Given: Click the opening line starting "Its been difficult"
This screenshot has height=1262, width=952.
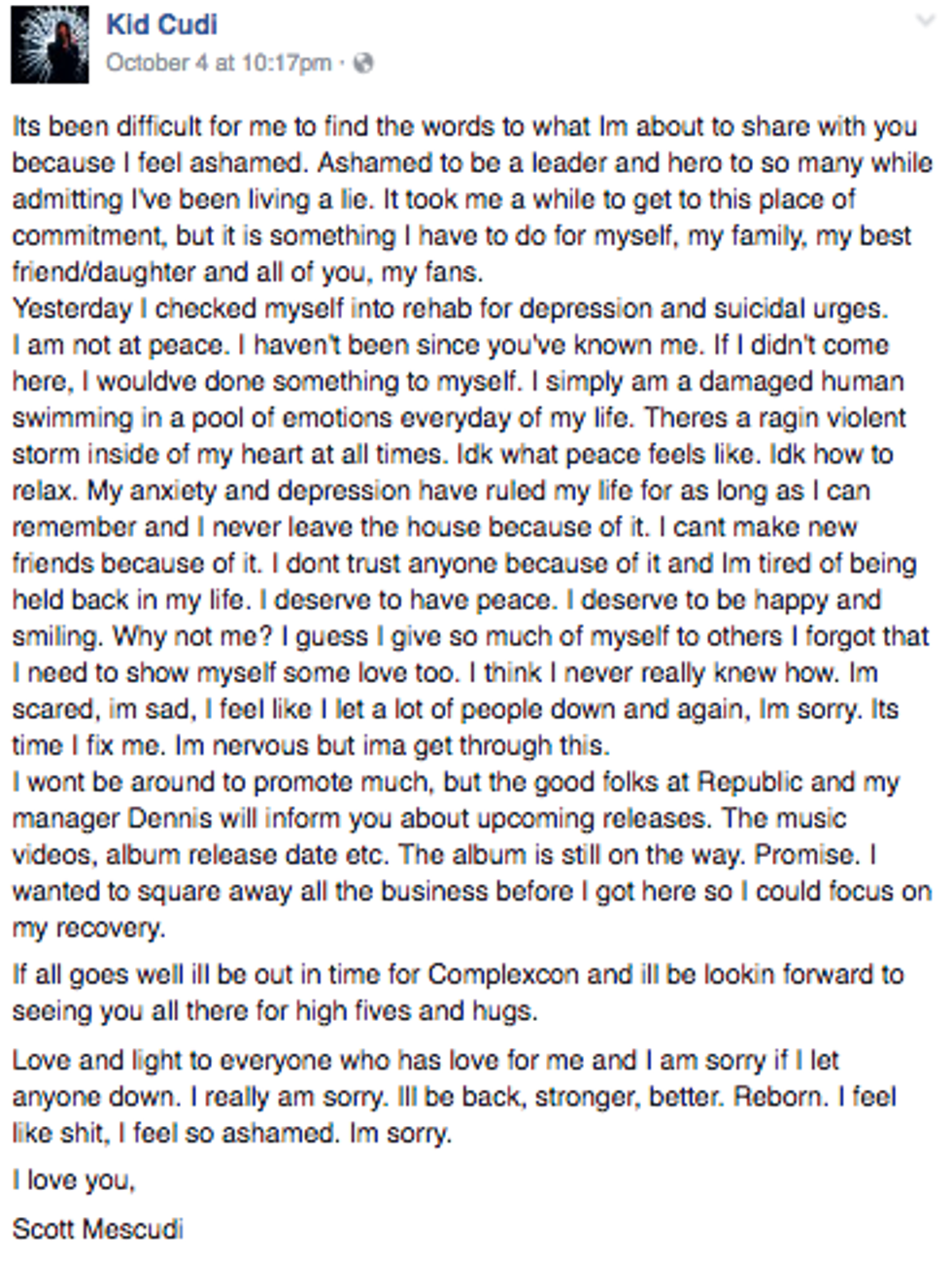Looking at the screenshot, I should tap(464, 126).
